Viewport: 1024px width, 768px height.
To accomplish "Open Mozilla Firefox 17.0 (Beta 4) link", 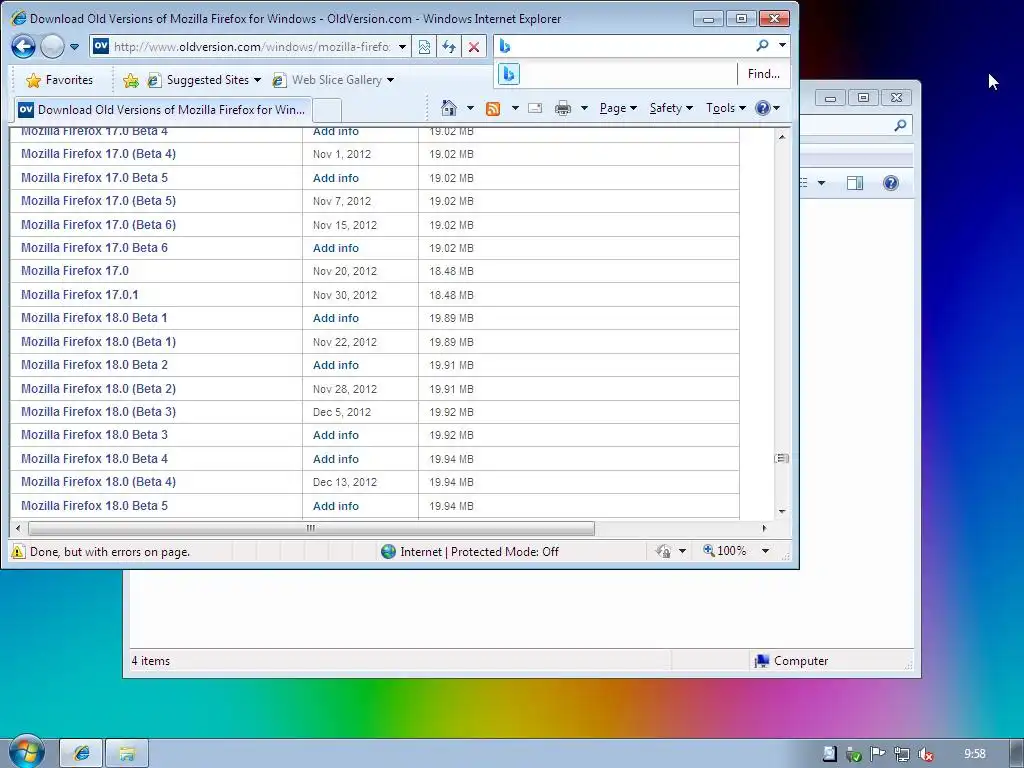I will click(98, 154).
